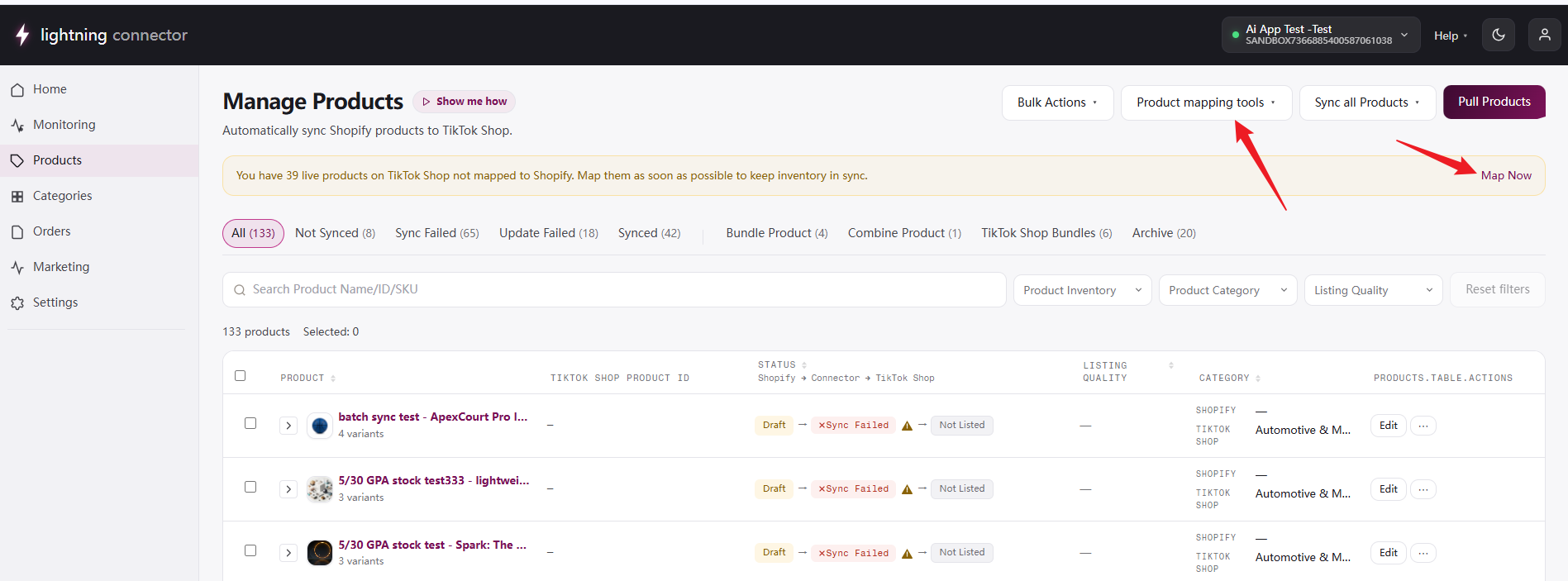The height and width of the screenshot is (581, 1568).
Task: Select the GPA stock test333 product checkbox
Action: (250, 487)
